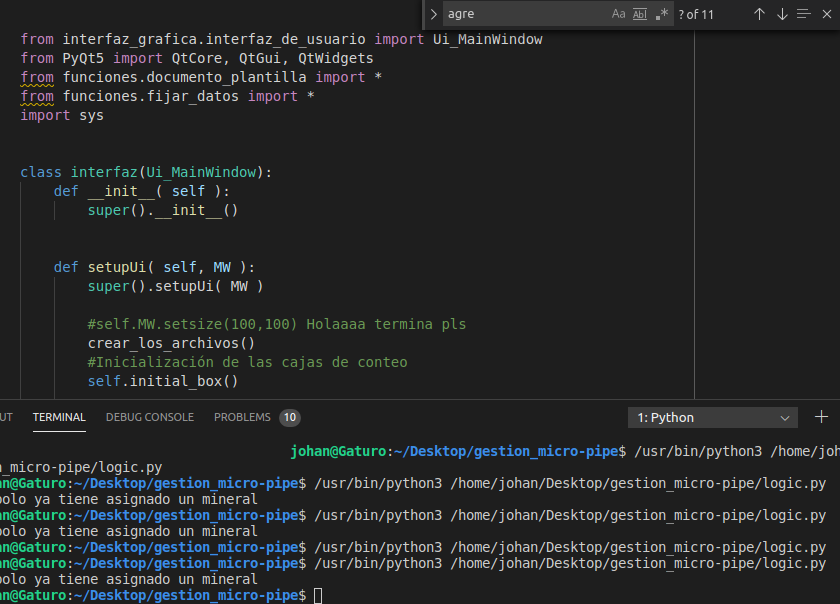
Task: Click the '? of 11' match count
Action: (x=696, y=14)
